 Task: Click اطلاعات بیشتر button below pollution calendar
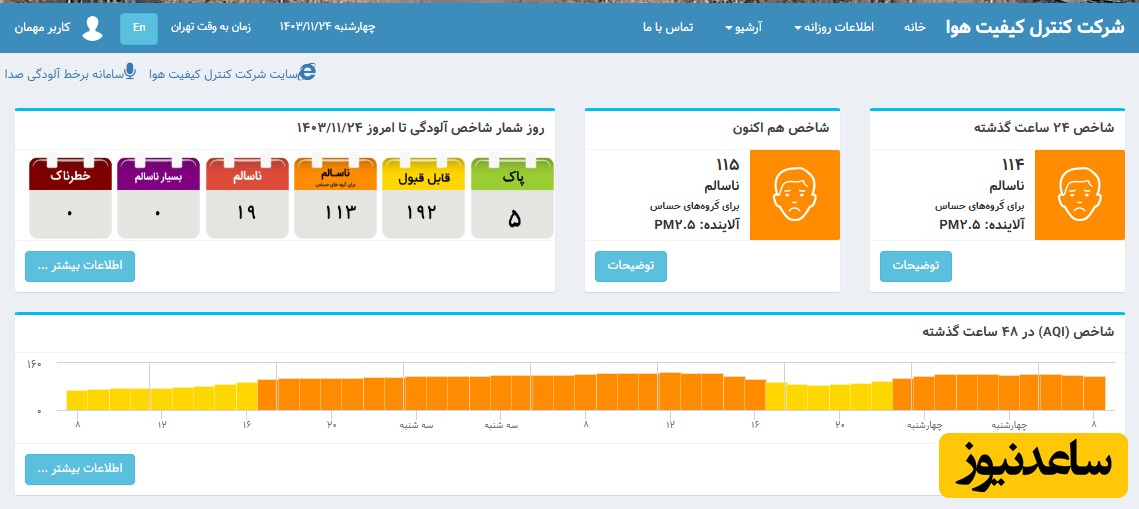(x=80, y=266)
